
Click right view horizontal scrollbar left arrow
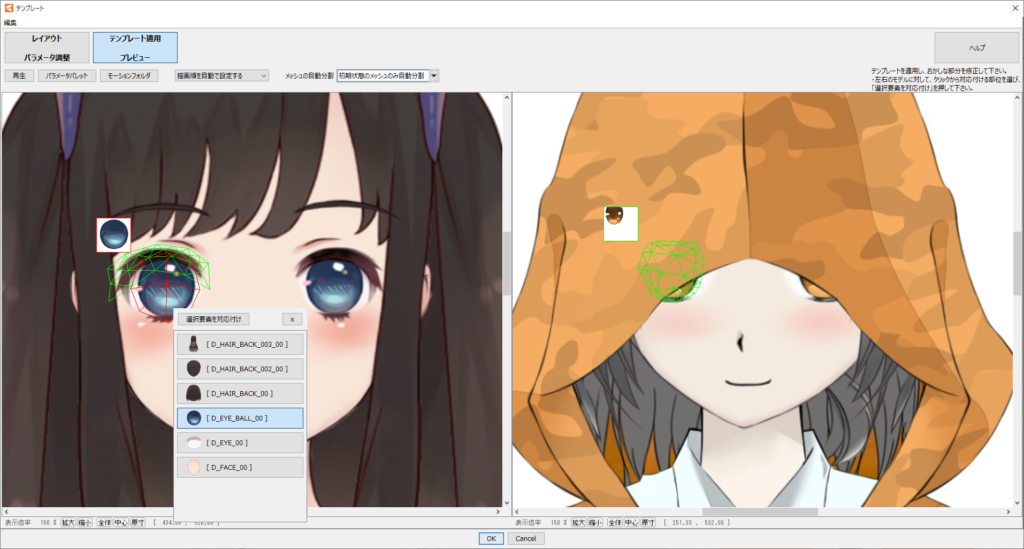pyautogui.click(x=517, y=512)
